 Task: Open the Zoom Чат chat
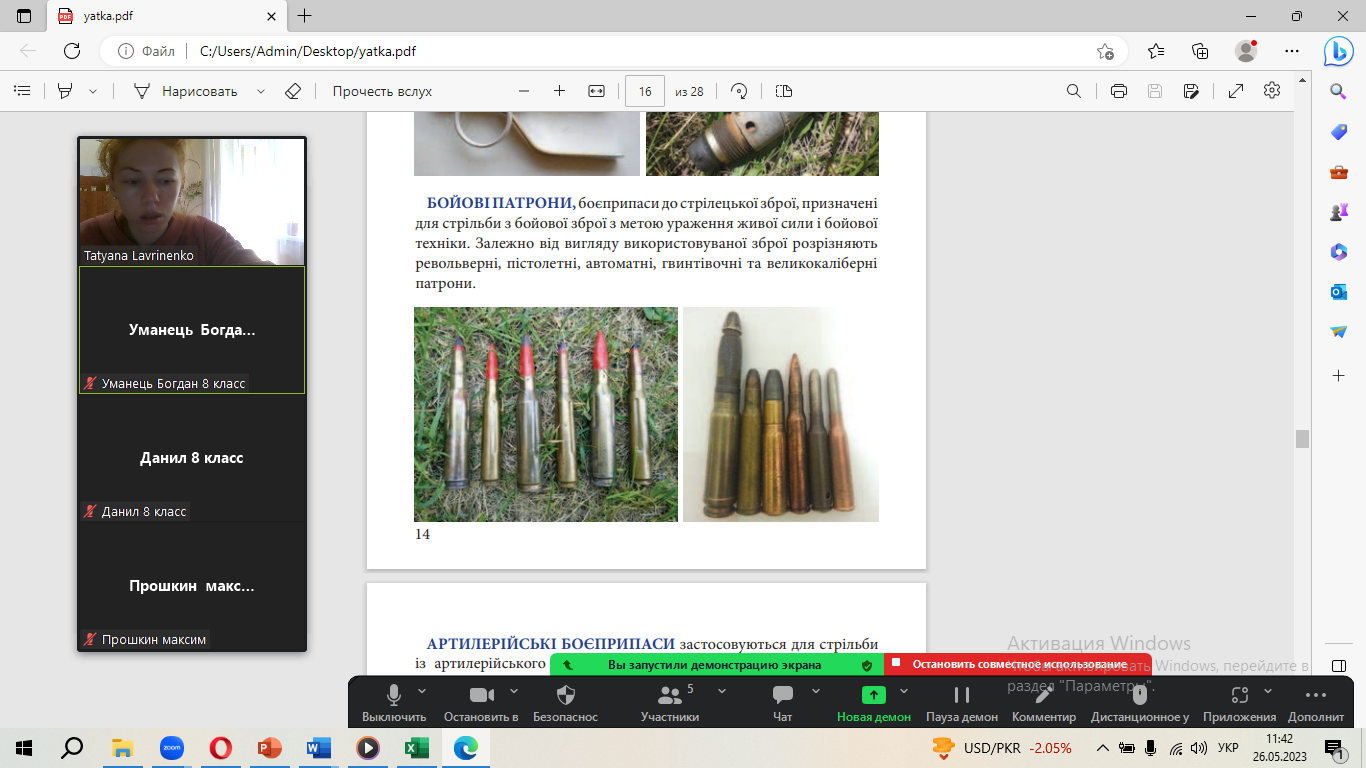click(x=783, y=702)
